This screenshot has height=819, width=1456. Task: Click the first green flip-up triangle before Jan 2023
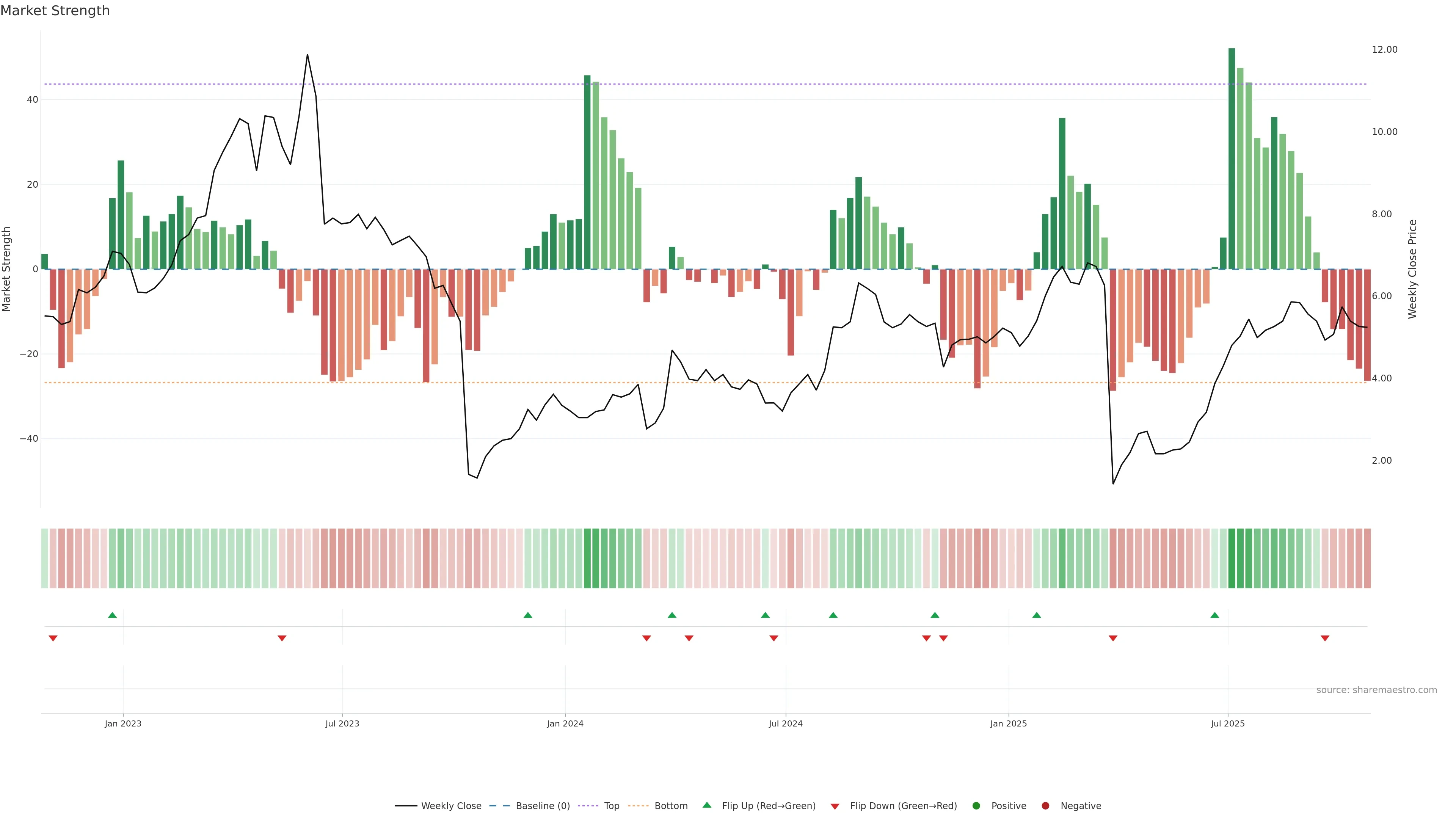112,615
